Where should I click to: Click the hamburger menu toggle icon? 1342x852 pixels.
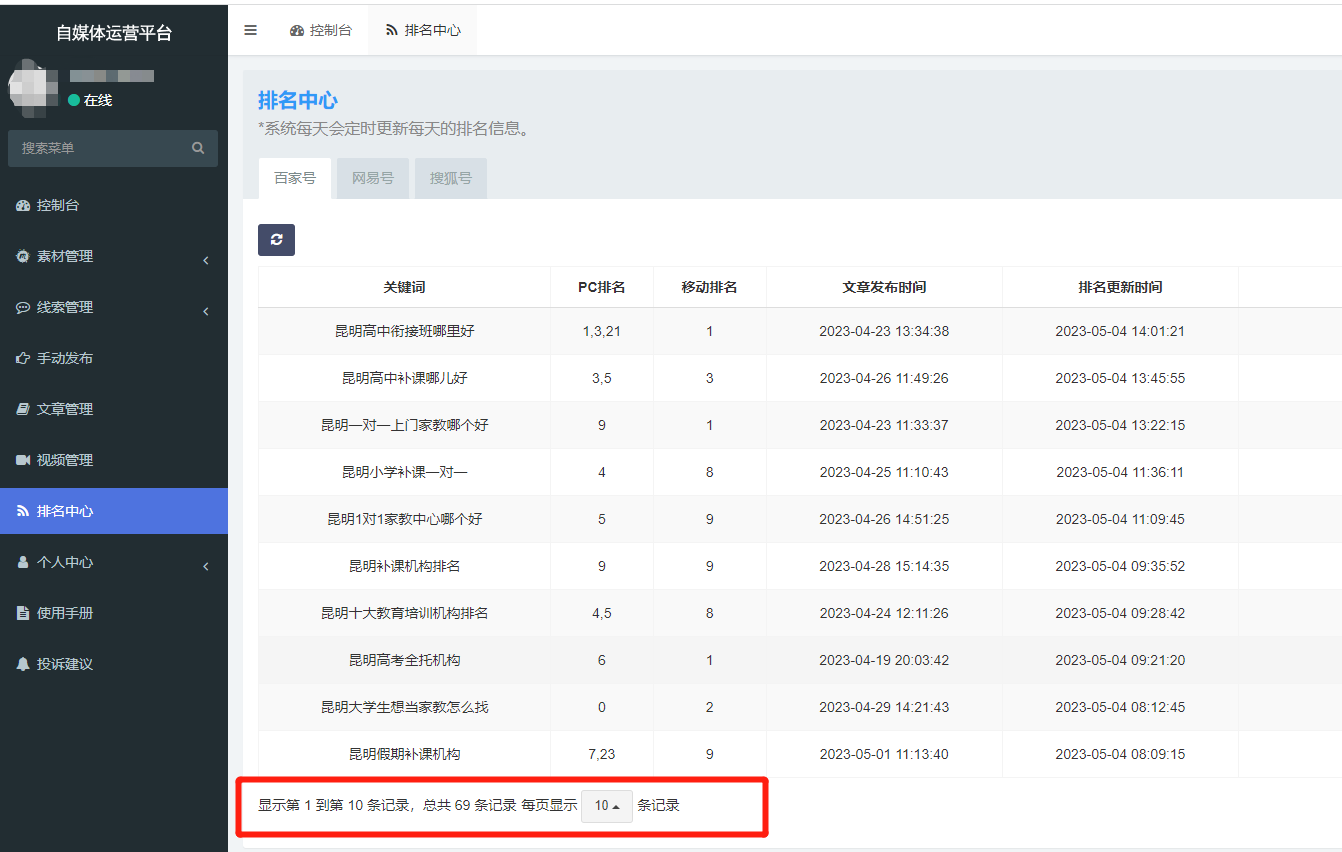pyautogui.click(x=250, y=30)
